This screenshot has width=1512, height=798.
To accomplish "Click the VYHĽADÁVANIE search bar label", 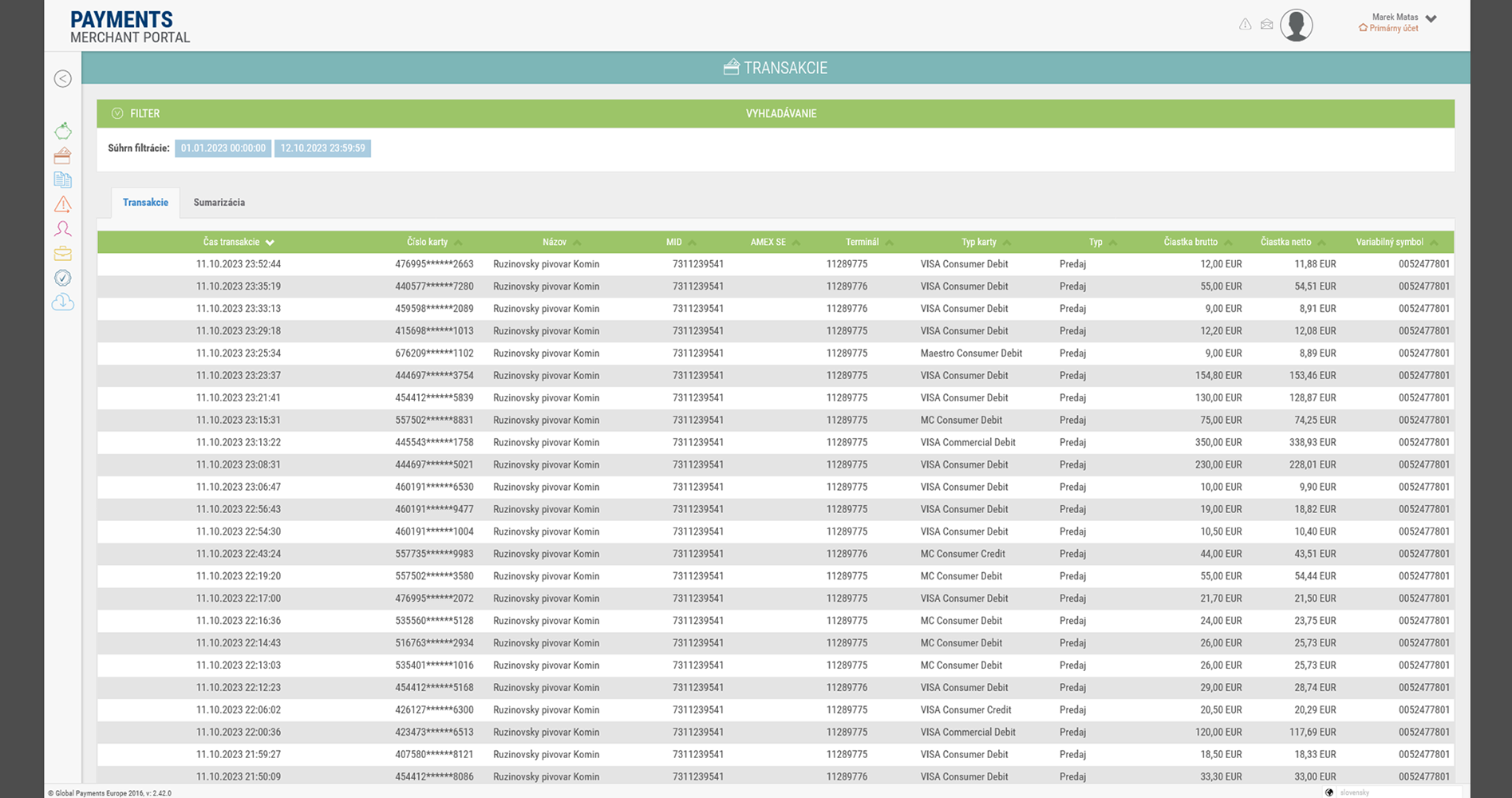I will 781,113.
